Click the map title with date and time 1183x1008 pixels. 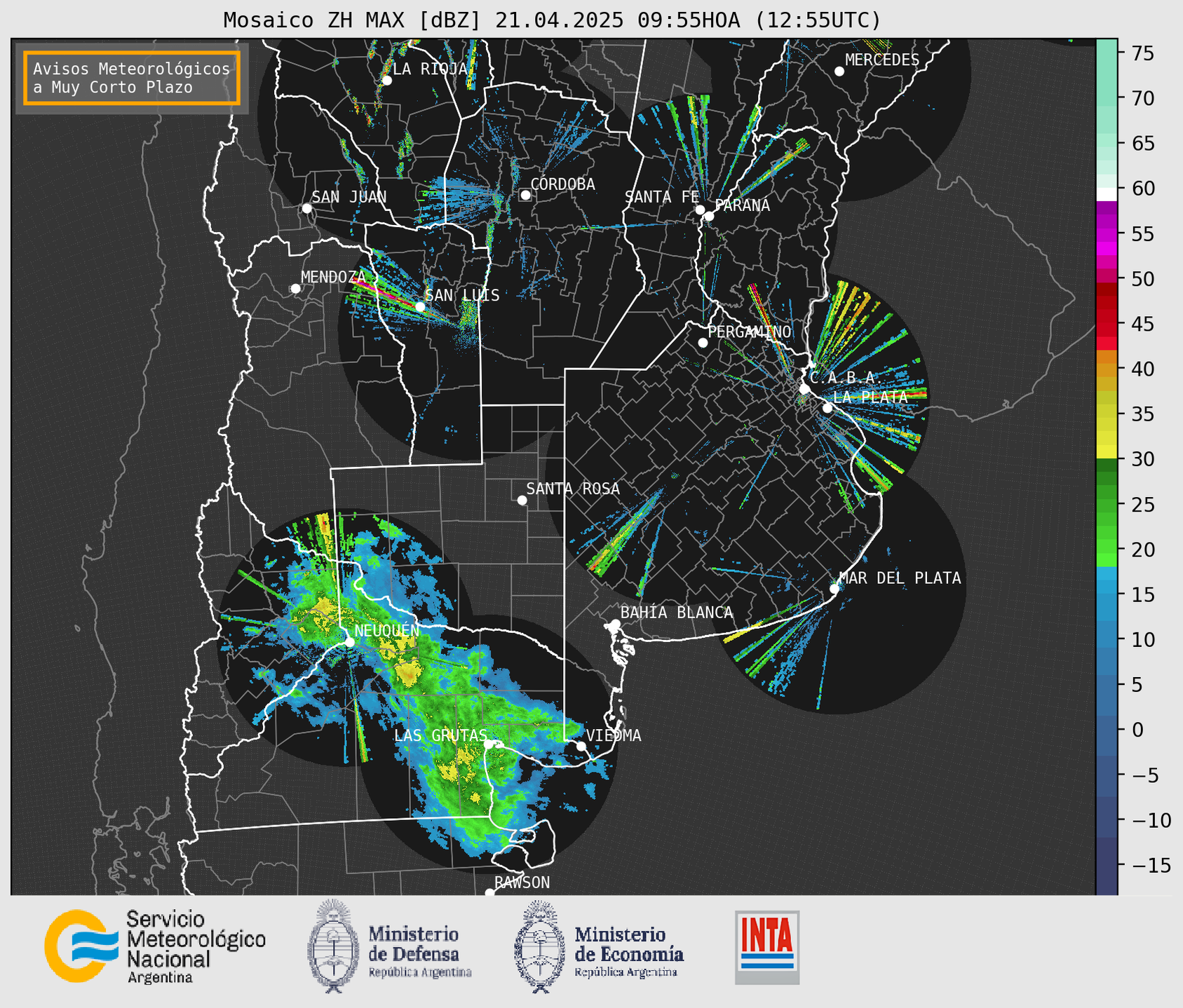coord(552,20)
